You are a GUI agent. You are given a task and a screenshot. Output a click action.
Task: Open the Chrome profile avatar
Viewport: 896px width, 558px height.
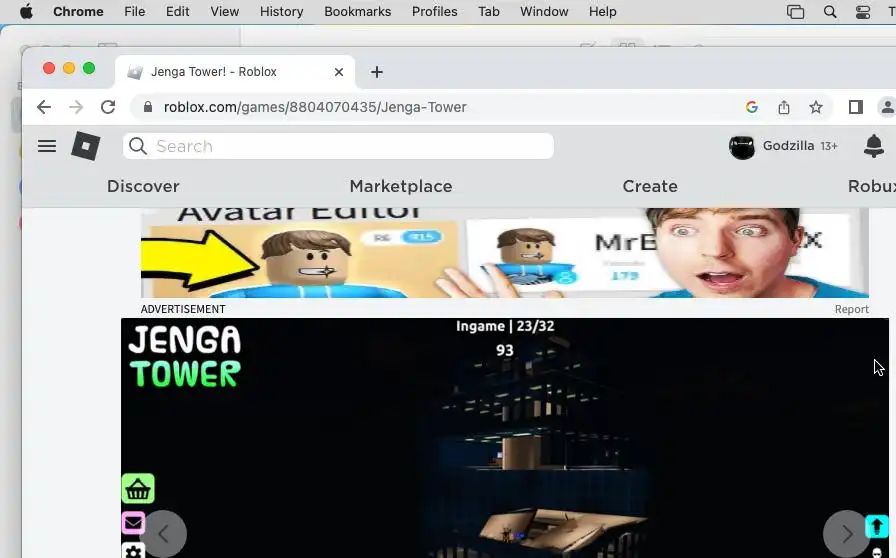point(887,107)
